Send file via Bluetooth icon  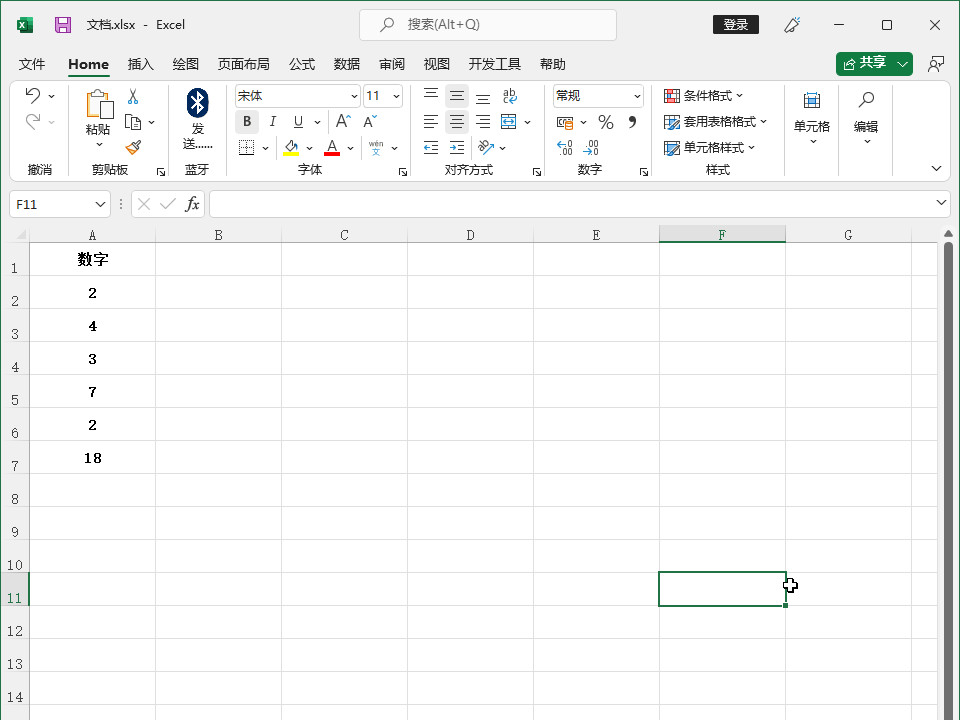pyautogui.click(x=197, y=103)
